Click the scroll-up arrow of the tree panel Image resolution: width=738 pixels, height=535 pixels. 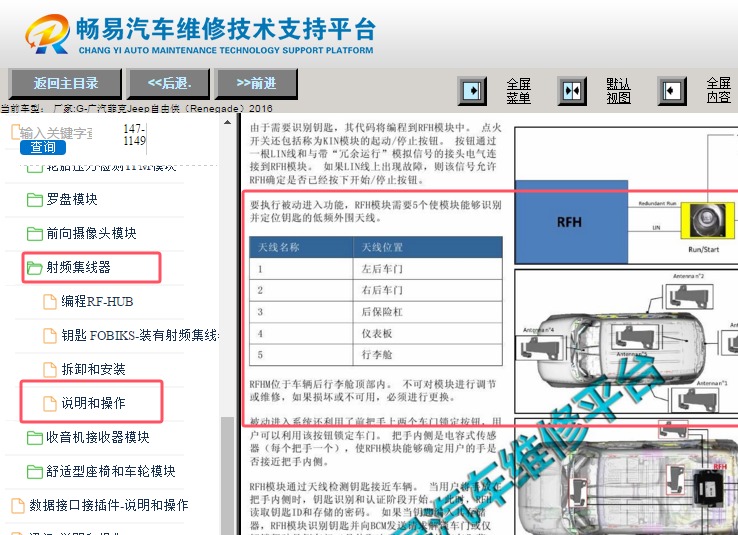(227, 122)
